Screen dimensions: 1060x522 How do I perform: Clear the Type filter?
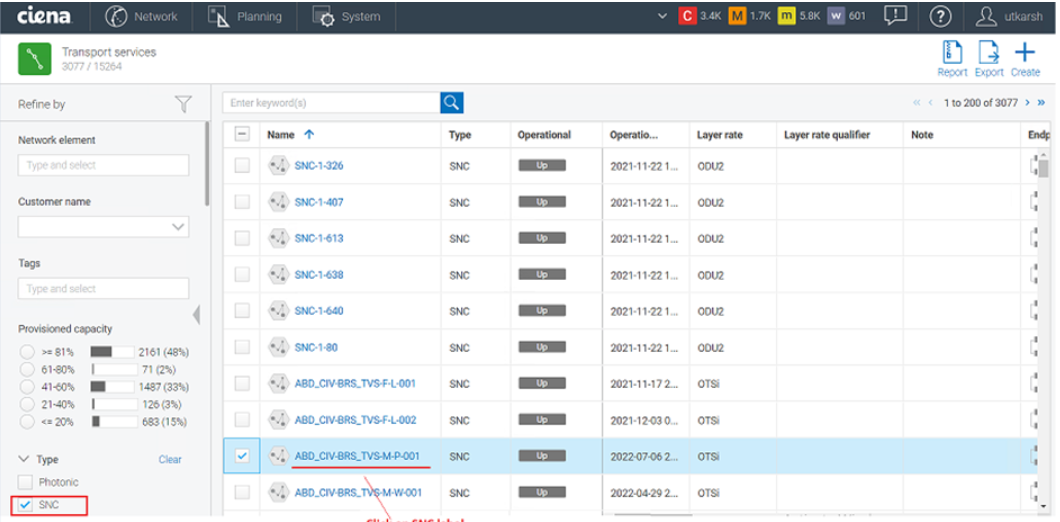170,459
